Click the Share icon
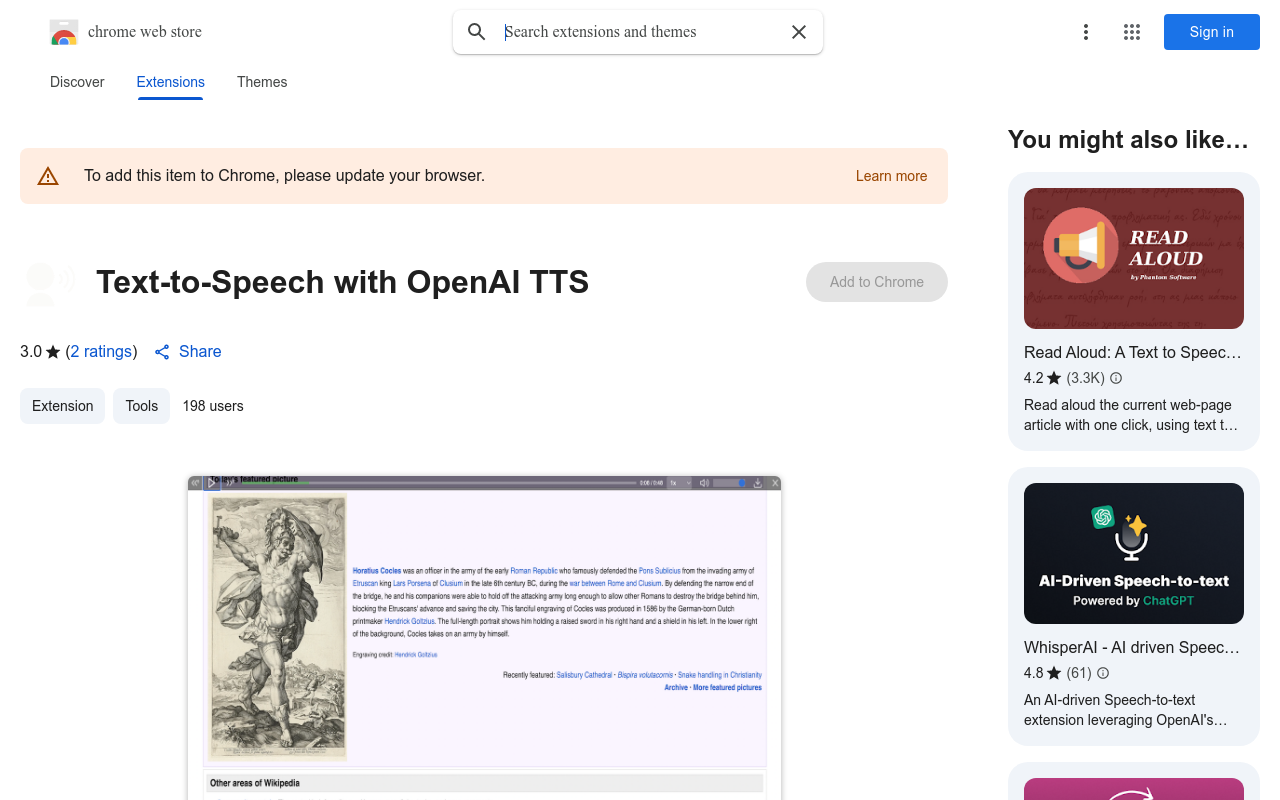Image resolution: width=1280 pixels, height=800 pixels. 162,352
